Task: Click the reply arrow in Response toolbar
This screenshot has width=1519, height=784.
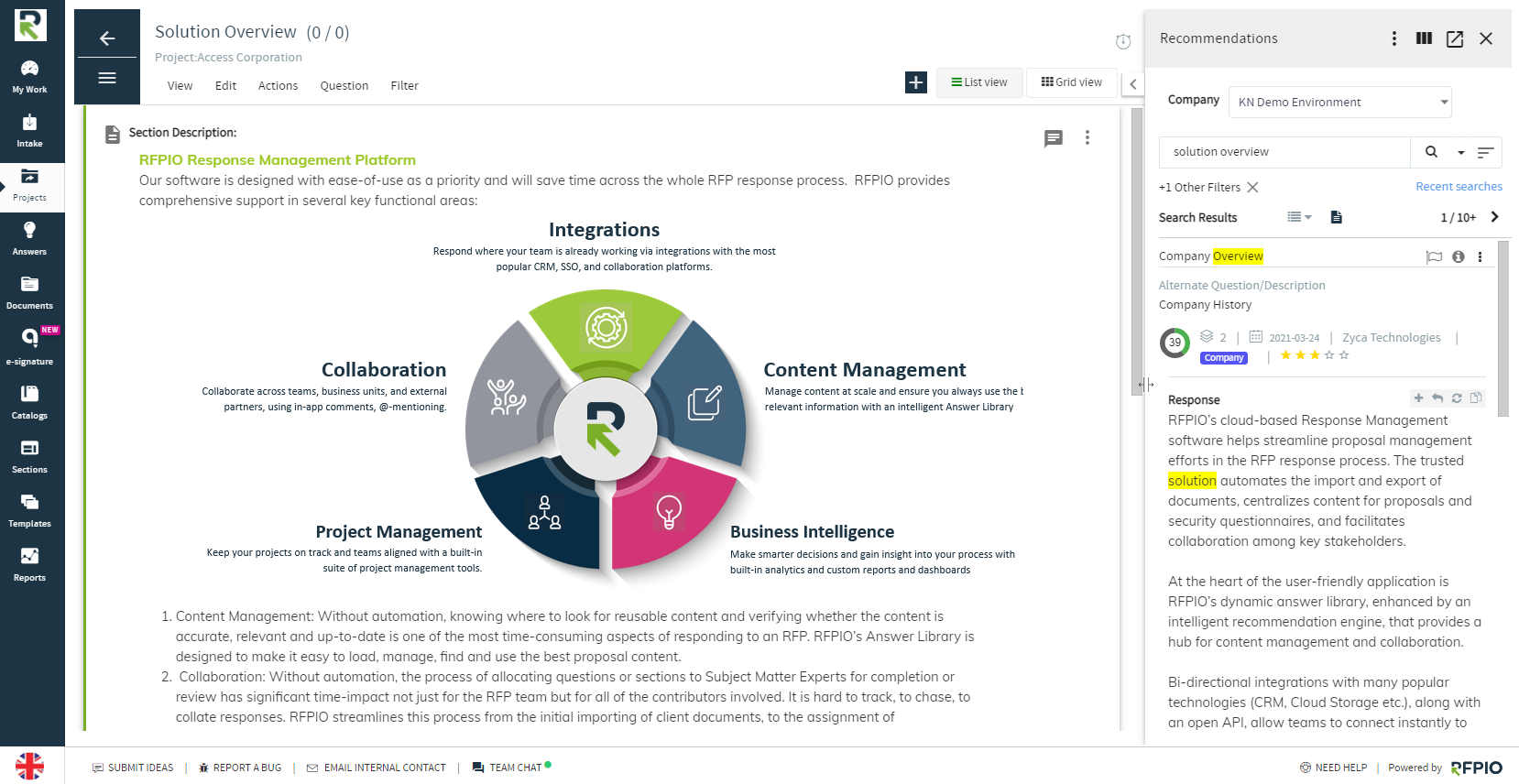Action: tap(1437, 398)
